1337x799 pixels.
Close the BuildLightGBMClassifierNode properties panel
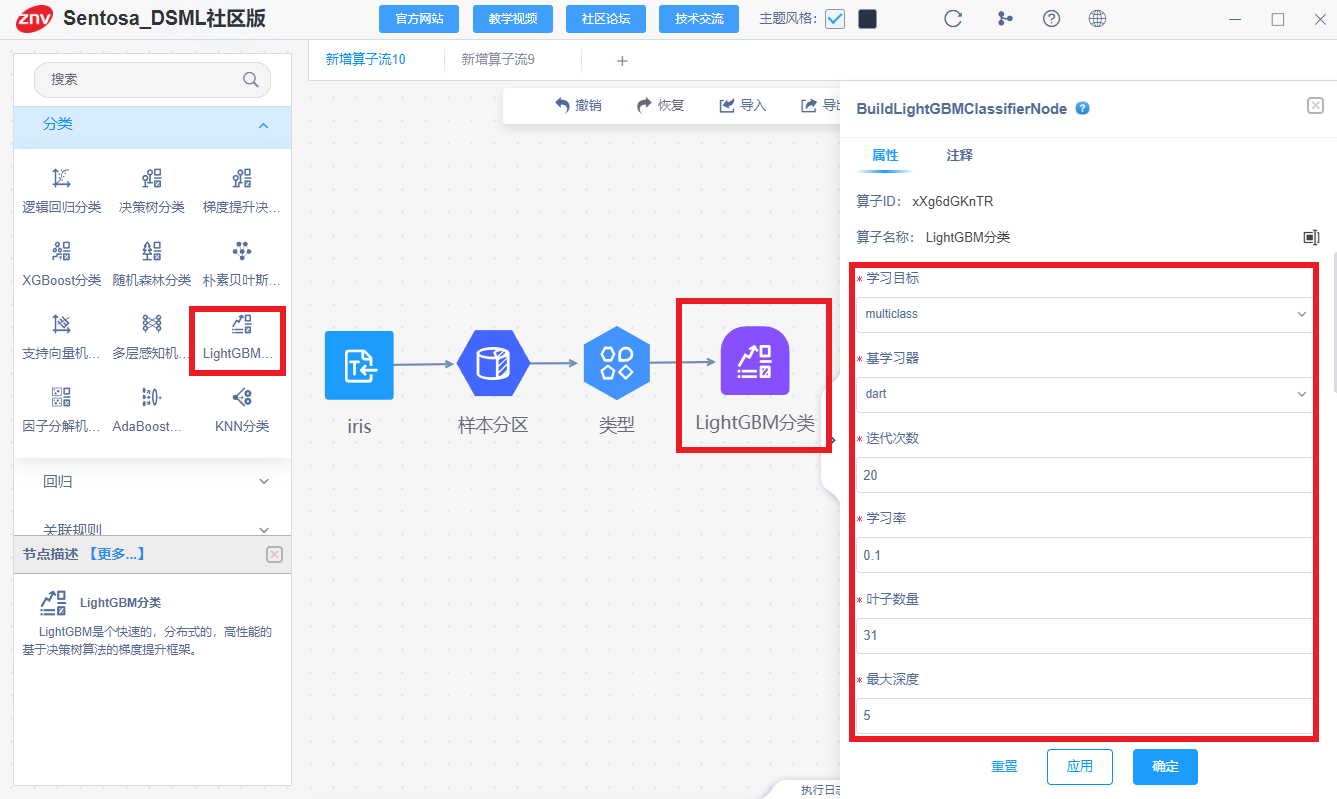tap(1315, 106)
